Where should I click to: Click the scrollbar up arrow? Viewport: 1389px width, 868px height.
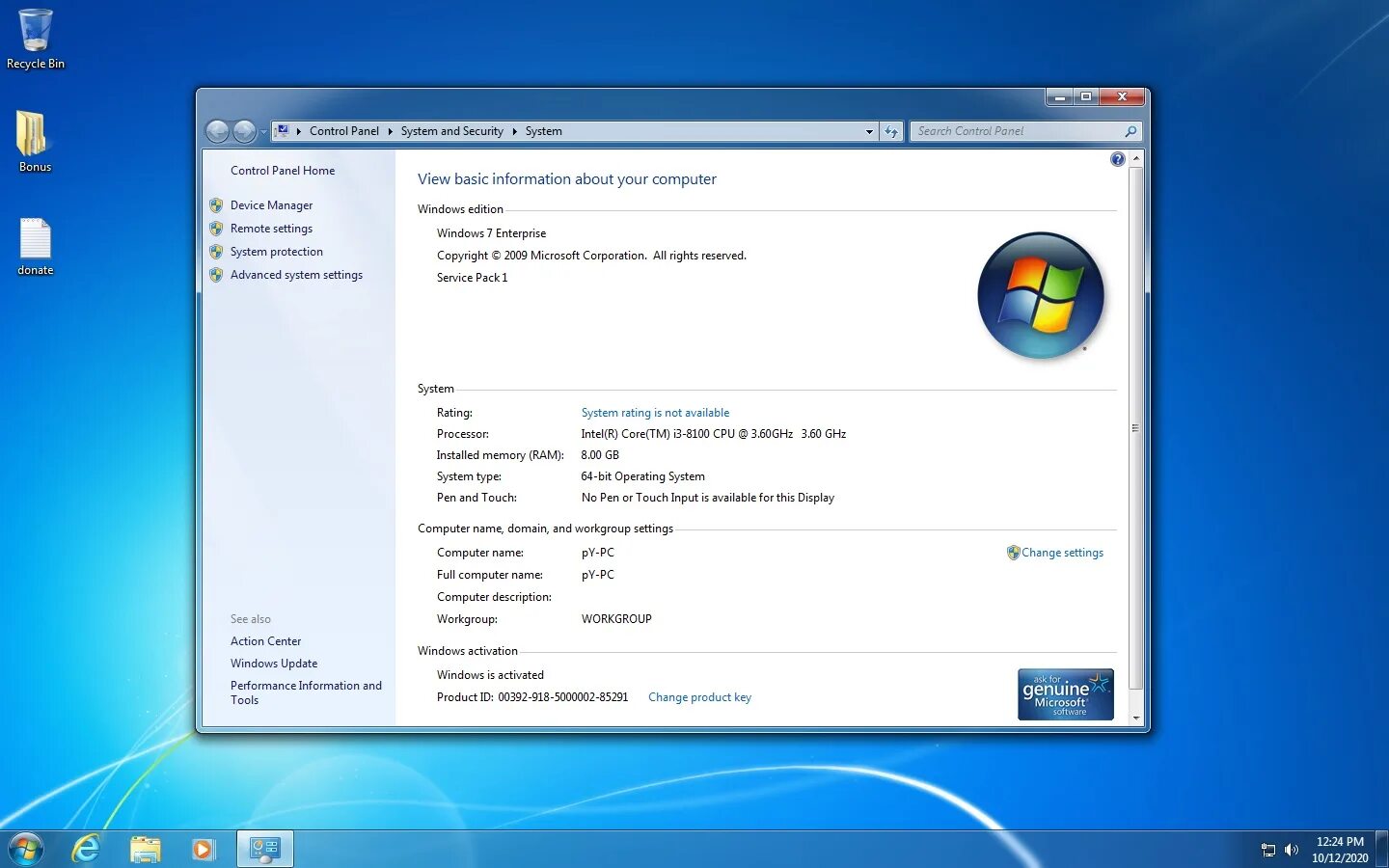(1135, 158)
